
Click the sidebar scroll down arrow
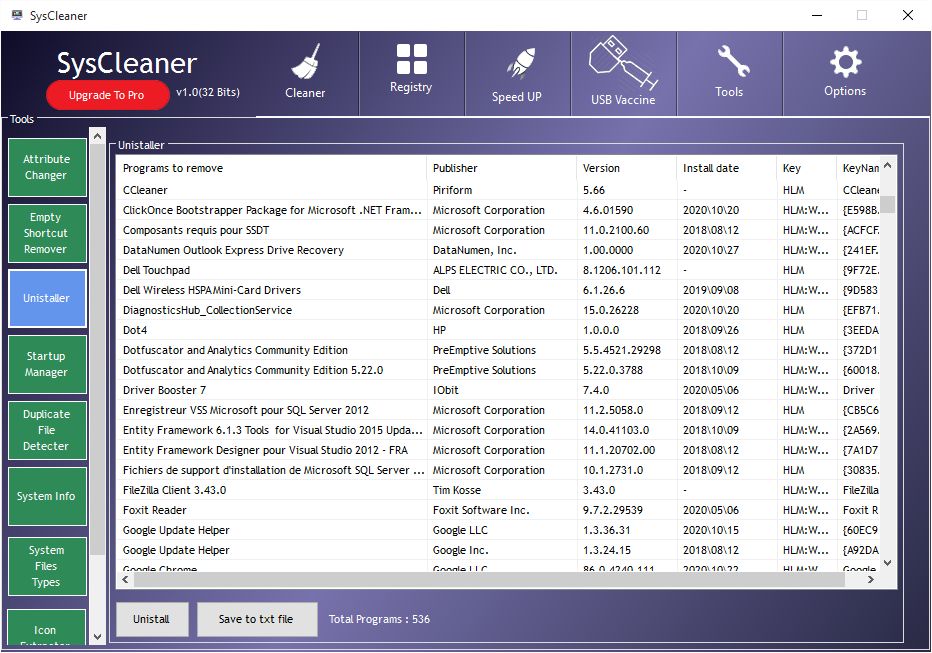pos(97,637)
